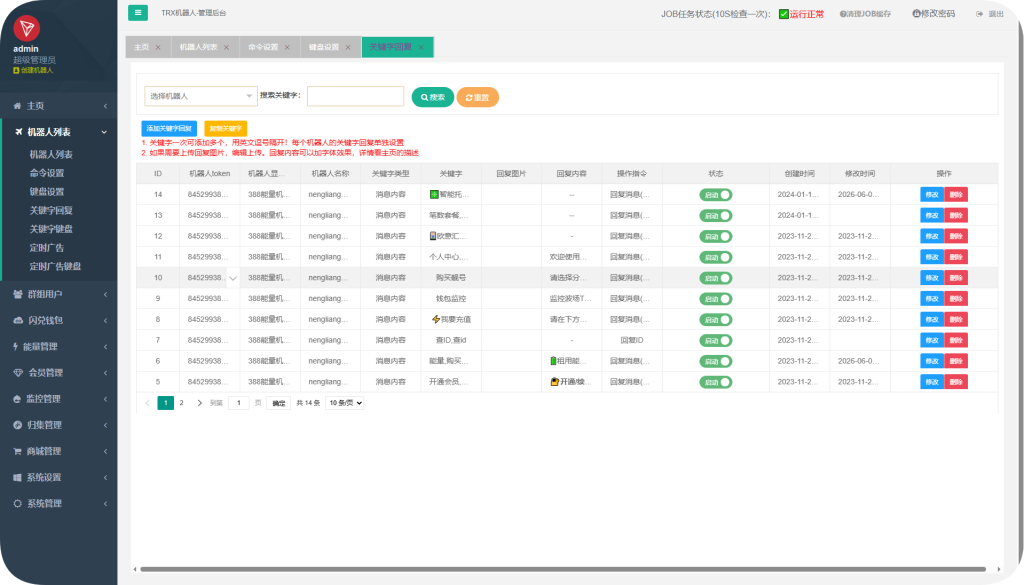Click the 闪兑钱包 cloud icon
Screen dimensions: 1024x585
[18, 321]
